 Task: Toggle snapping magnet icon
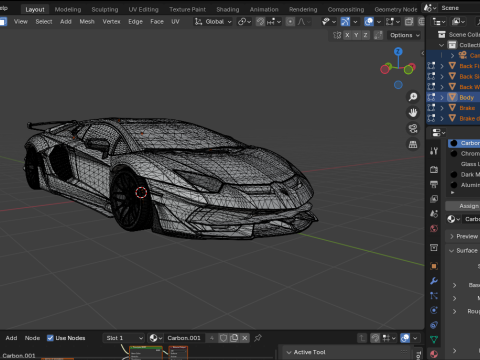point(260,22)
